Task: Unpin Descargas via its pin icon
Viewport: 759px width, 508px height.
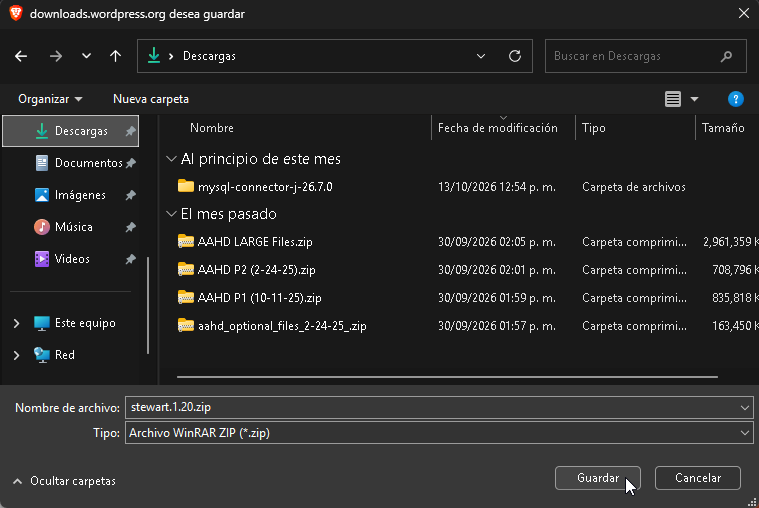Action: 130,131
